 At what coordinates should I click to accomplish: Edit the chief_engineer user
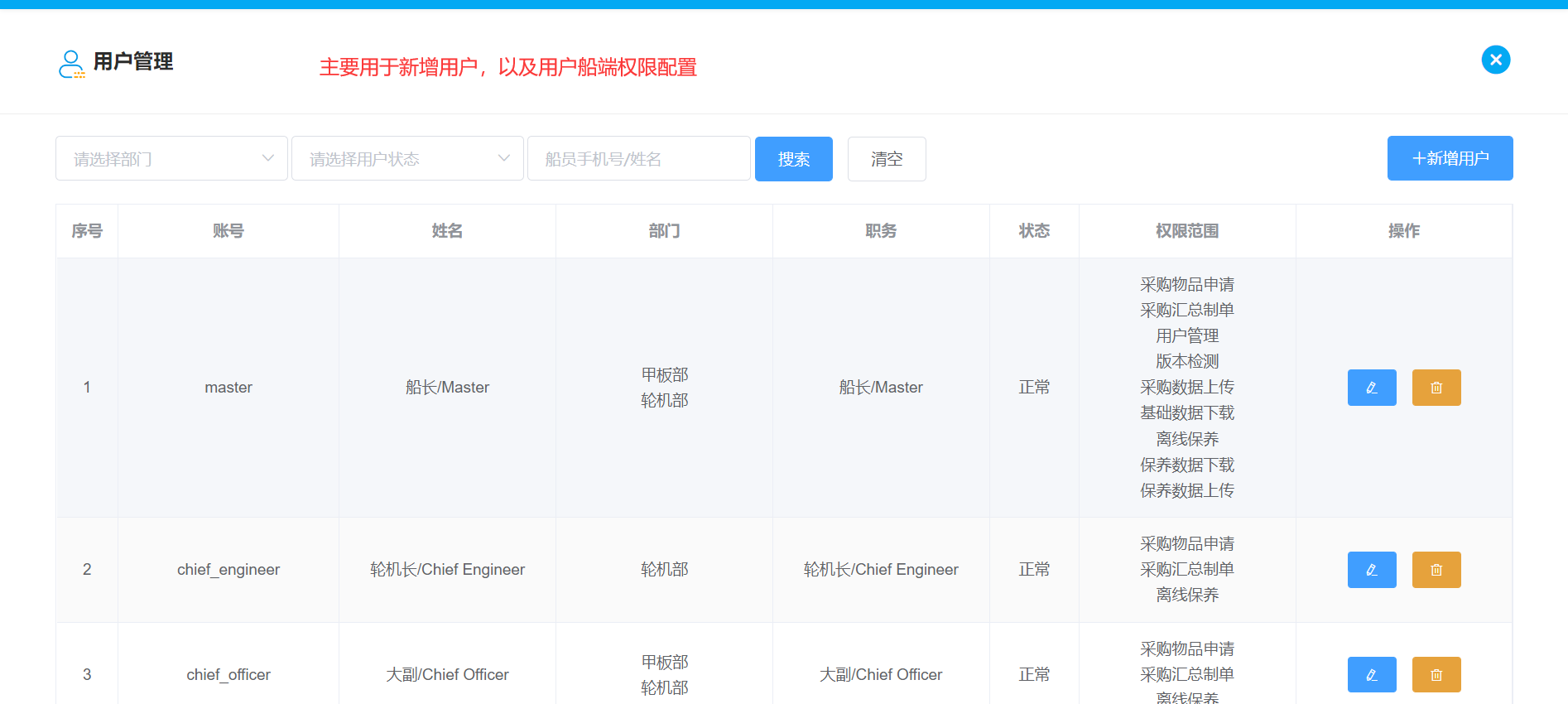point(1372,570)
